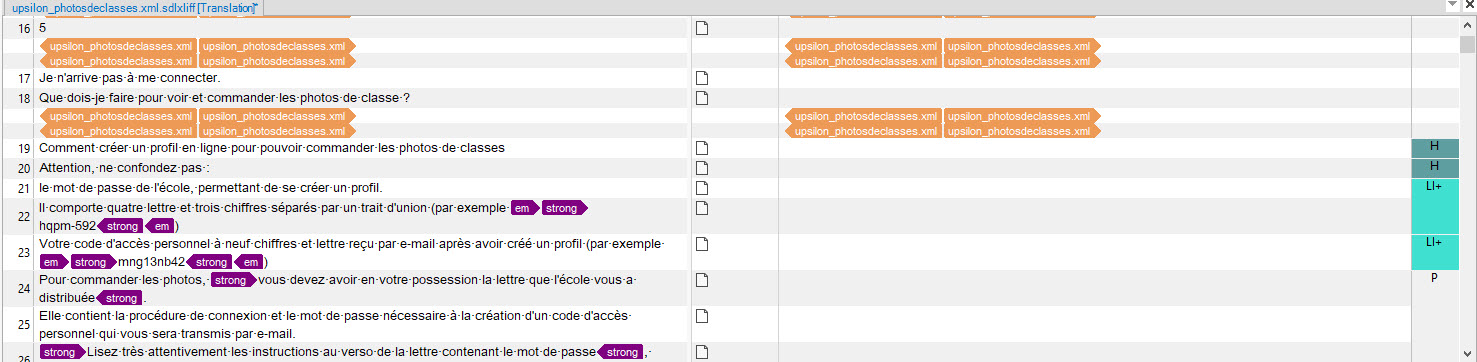This screenshot has width=1477, height=362.
Task: Select first orange upsilon_photosdeclasses.xml tag under segment 16
Action: coord(118,46)
